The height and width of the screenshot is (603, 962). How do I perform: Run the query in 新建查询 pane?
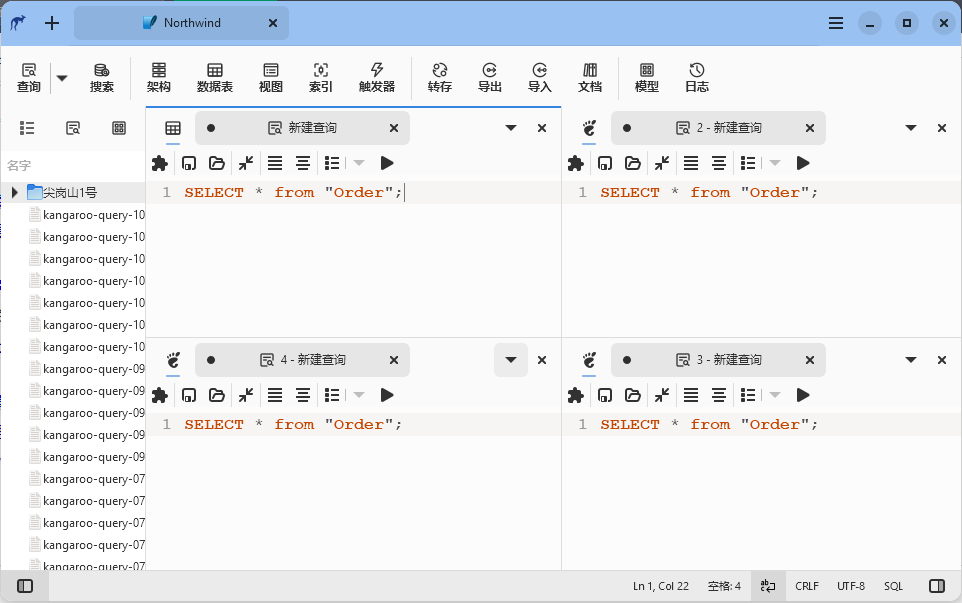pos(387,163)
